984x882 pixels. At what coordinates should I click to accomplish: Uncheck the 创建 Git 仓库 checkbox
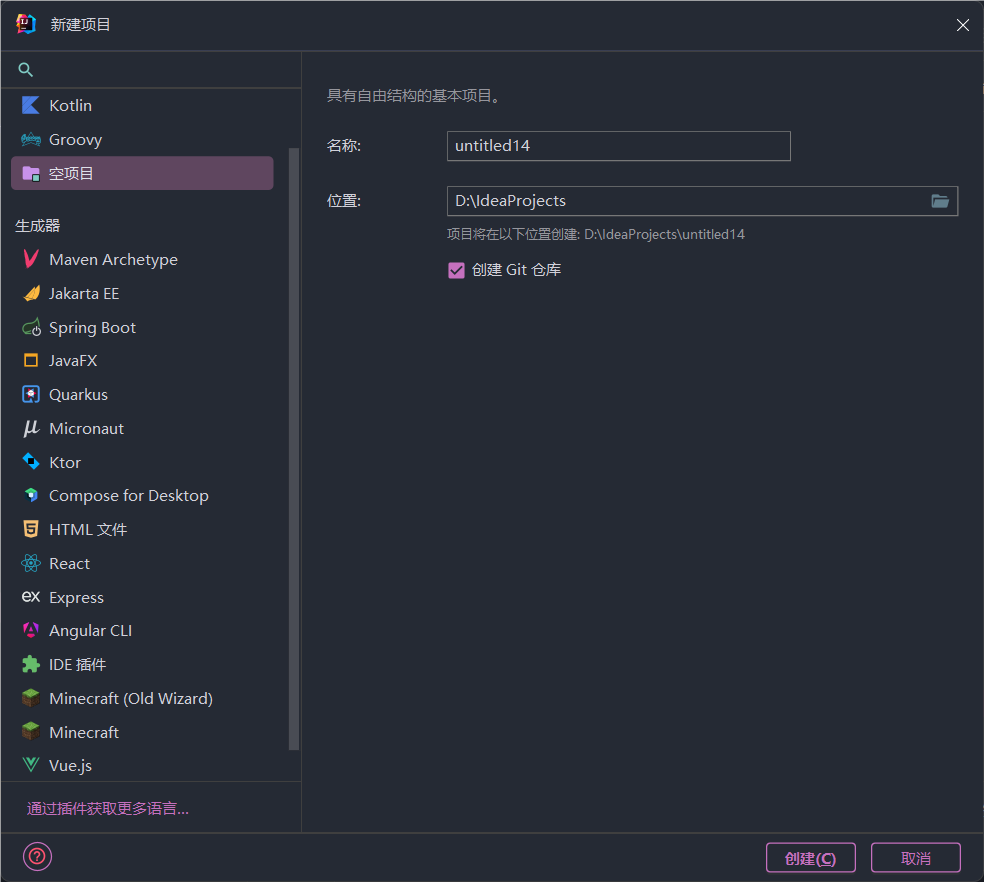(456, 270)
